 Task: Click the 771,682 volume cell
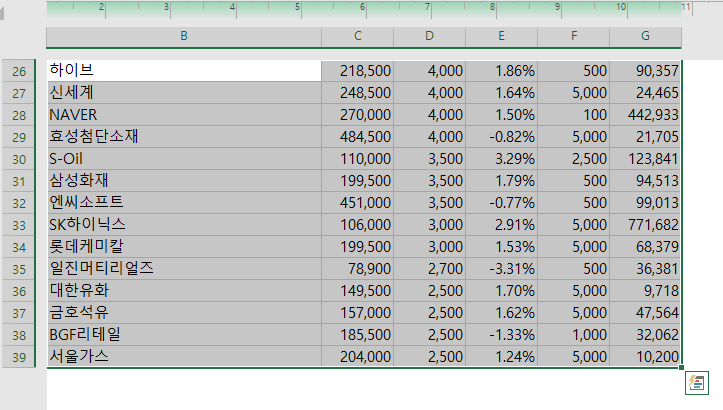[645, 225]
